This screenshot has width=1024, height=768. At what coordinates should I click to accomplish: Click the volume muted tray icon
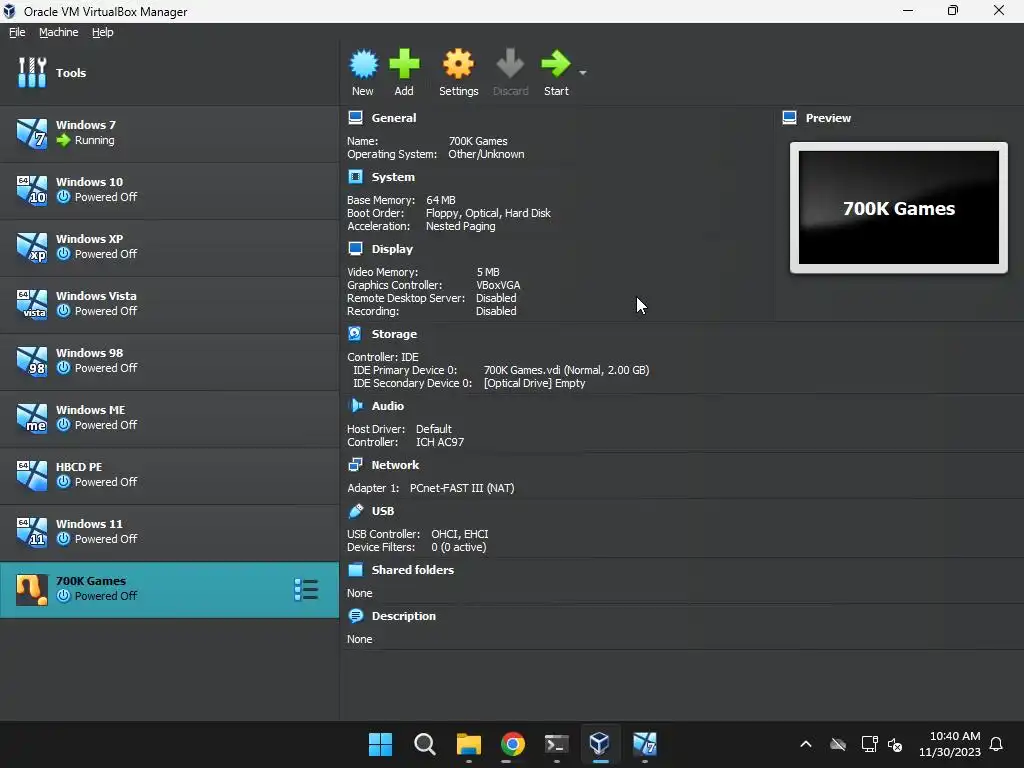(x=895, y=744)
